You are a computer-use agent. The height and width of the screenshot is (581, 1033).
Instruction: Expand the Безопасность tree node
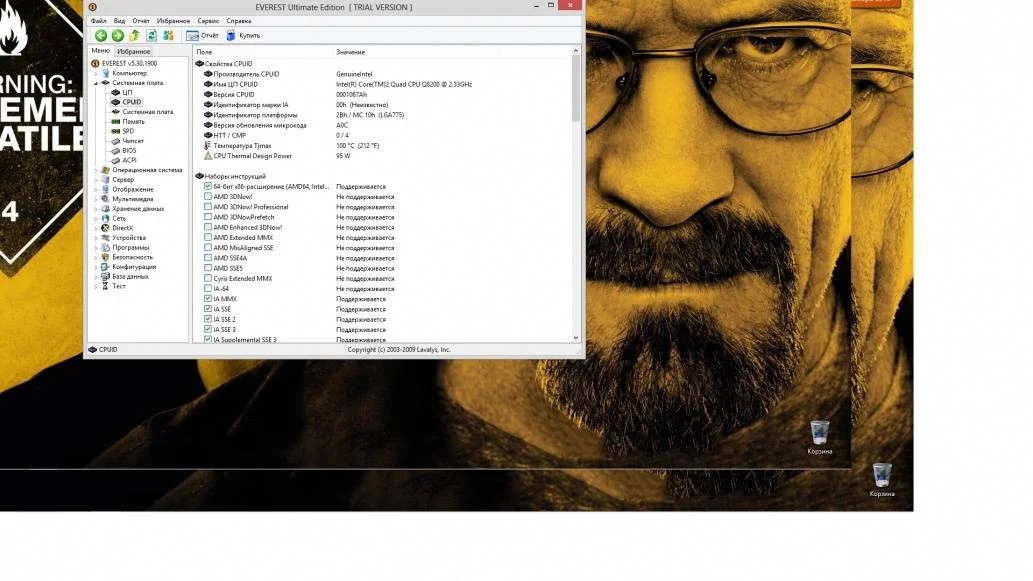(x=96, y=257)
